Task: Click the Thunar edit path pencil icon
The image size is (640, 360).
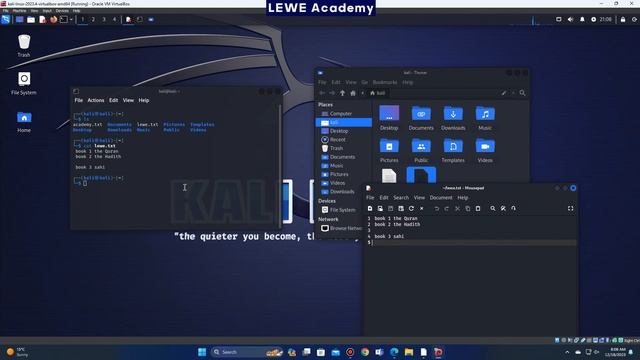Action: [x=504, y=93]
